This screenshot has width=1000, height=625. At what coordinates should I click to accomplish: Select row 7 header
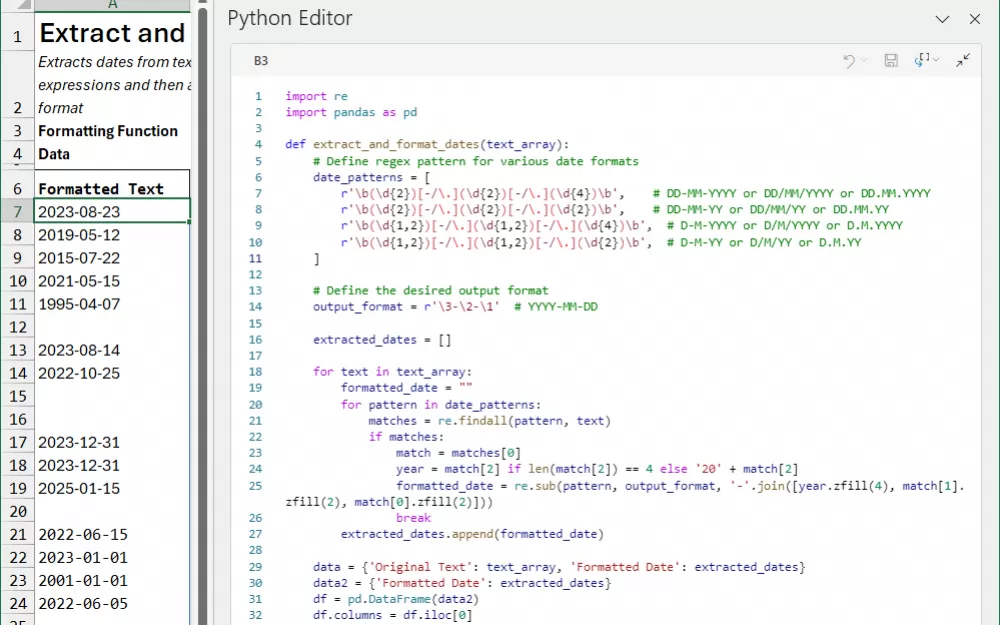coord(17,212)
